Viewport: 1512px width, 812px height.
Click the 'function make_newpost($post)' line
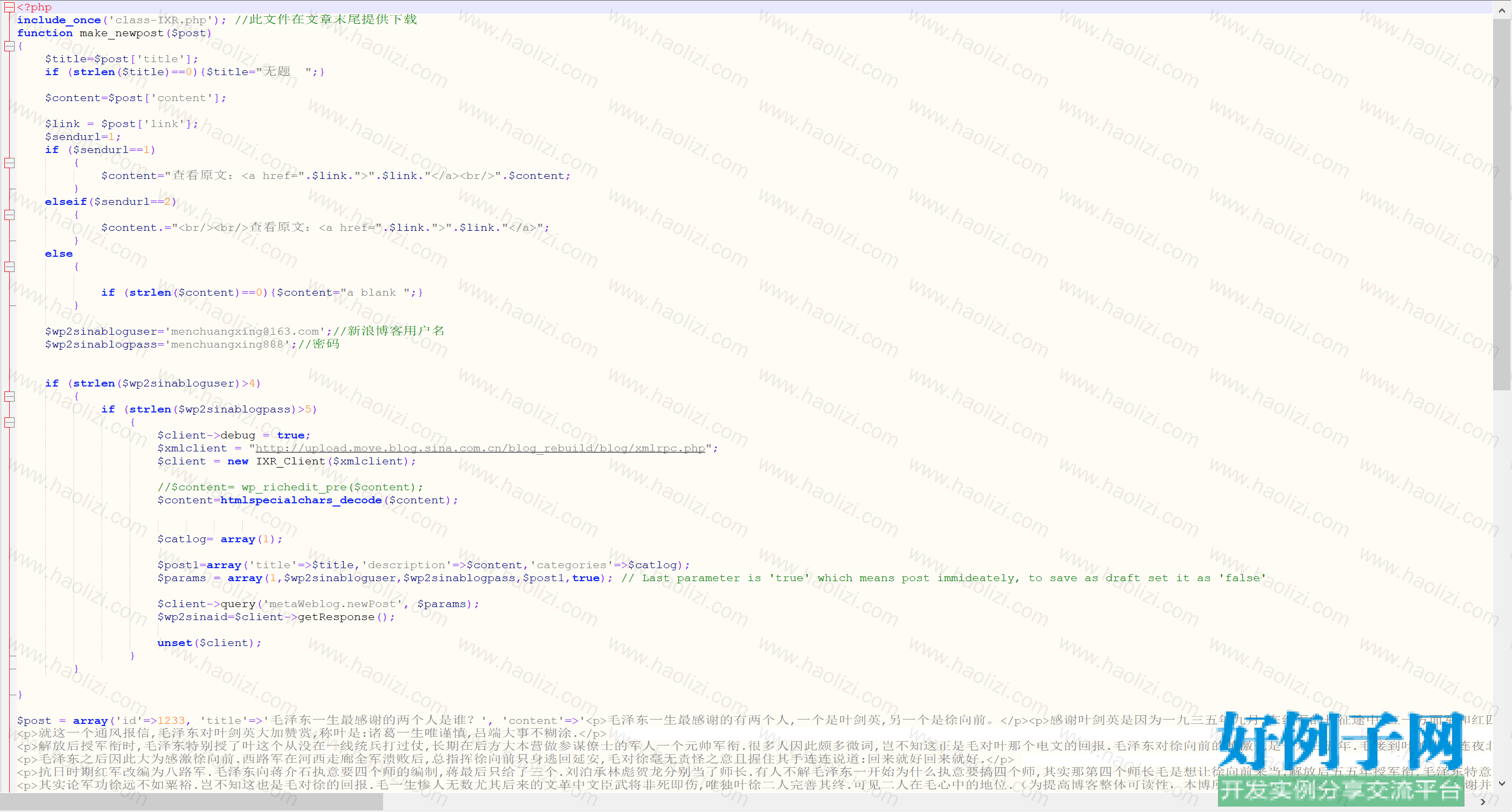pos(114,33)
